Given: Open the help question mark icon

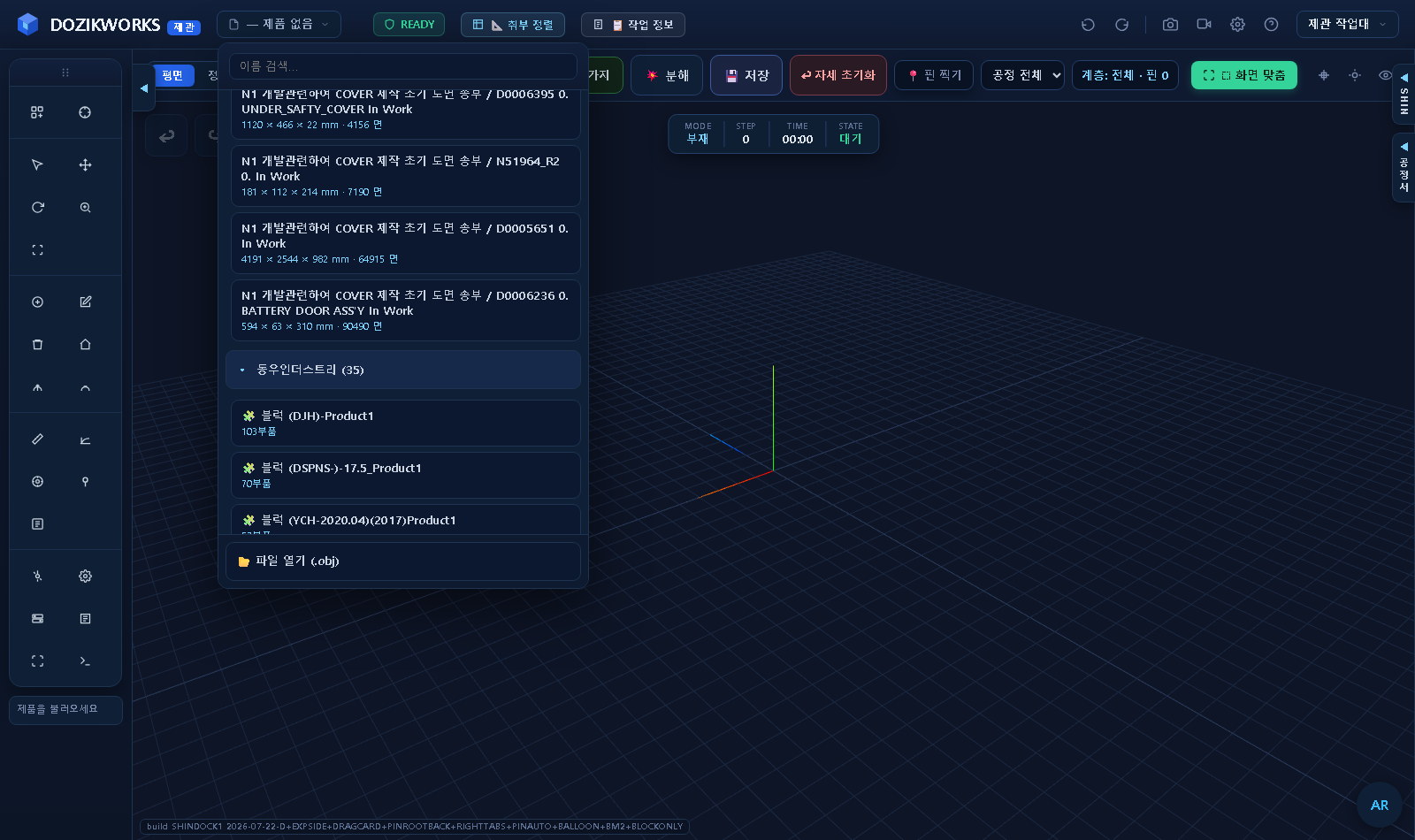Looking at the screenshot, I should (1271, 25).
